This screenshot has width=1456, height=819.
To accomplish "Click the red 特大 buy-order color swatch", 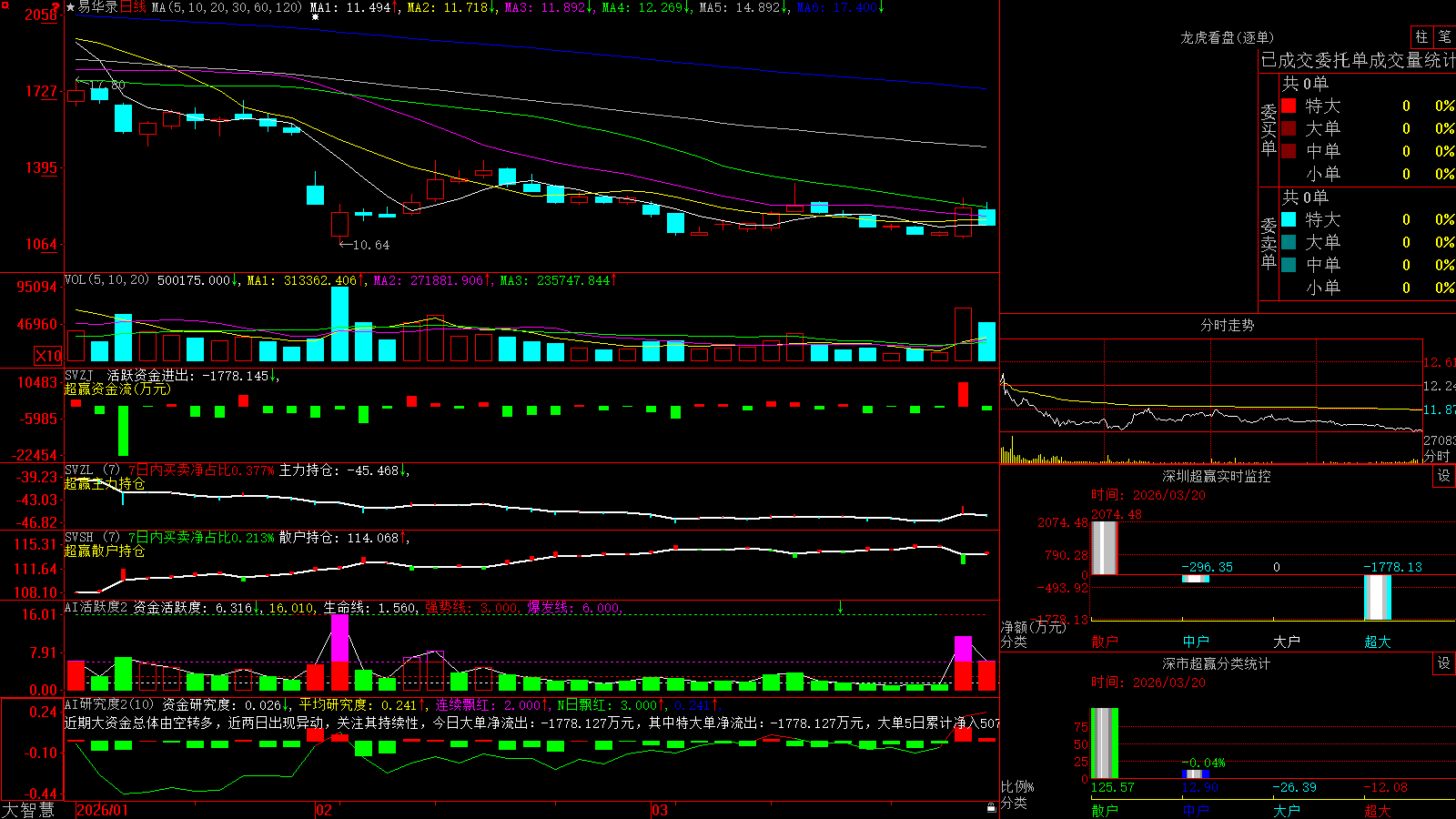I will coord(1289,106).
